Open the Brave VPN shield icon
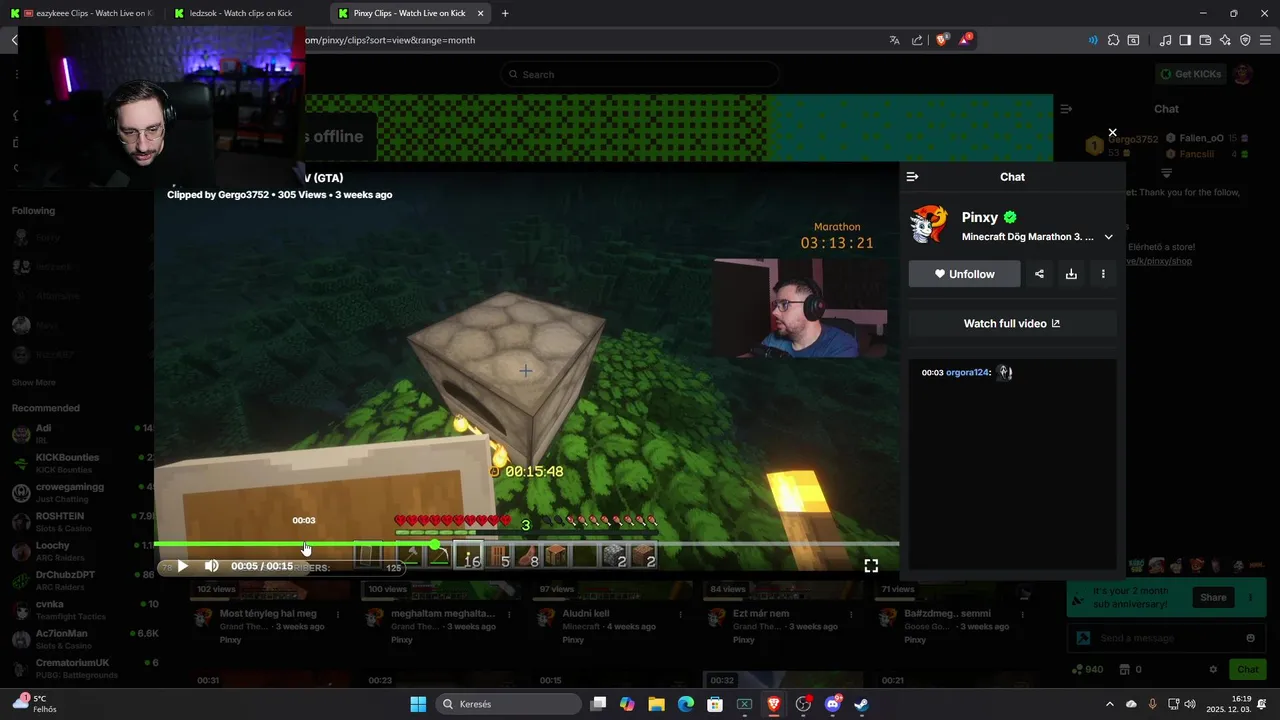 coord(1245,40)
